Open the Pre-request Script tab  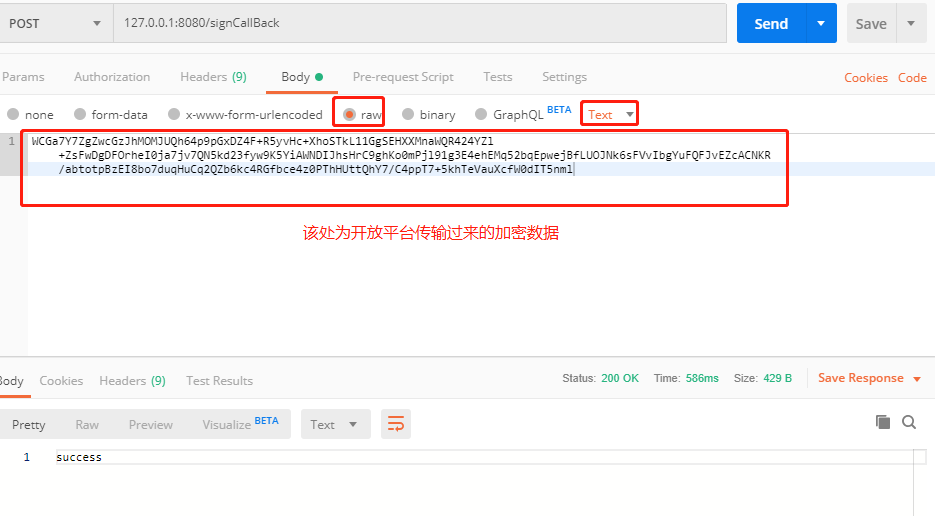403,77
